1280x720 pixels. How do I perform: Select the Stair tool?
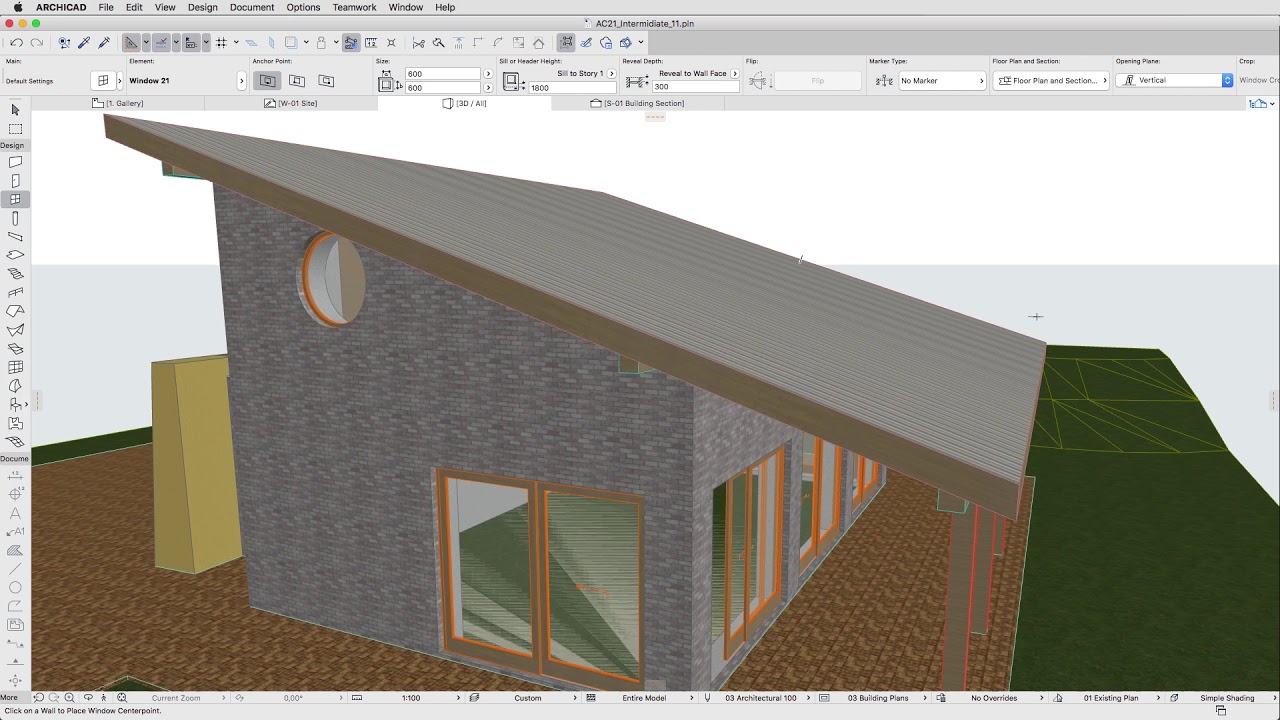coord(15,274)
